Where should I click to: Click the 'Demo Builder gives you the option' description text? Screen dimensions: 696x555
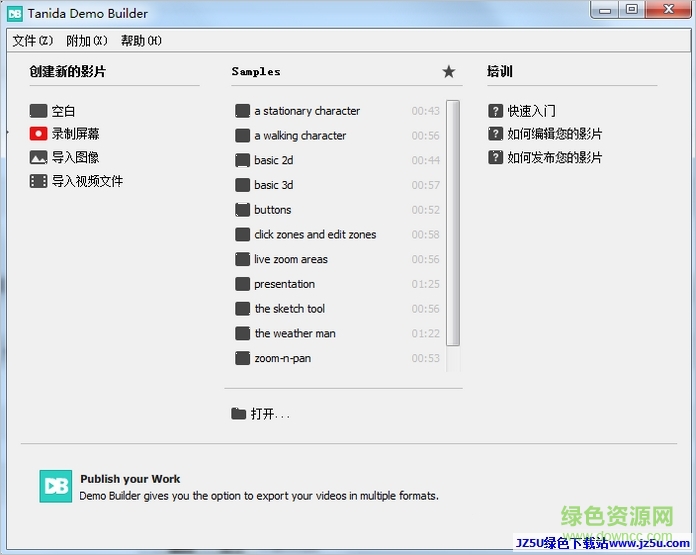point(259,496)
